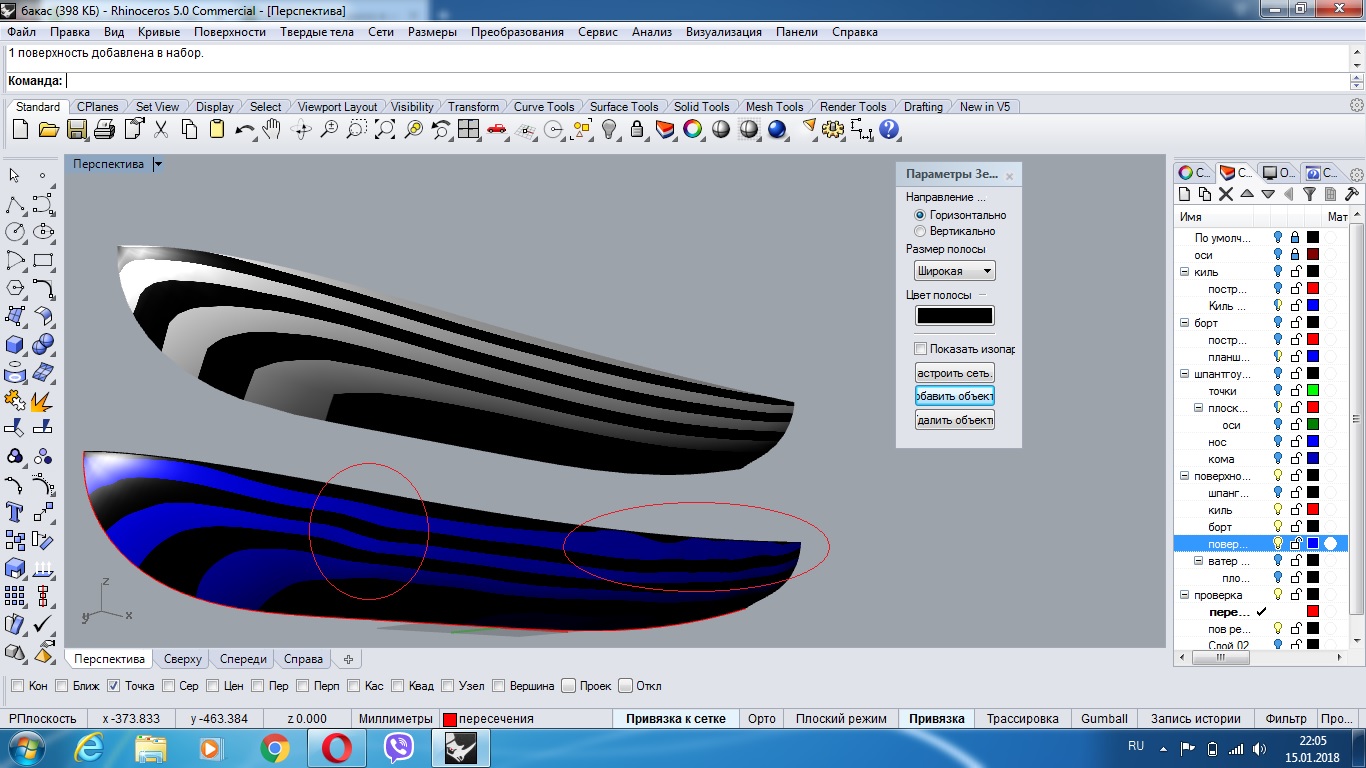Click the color wheel Object Properties icon
Screen dimensions: 1366x768
click(692, 129)
